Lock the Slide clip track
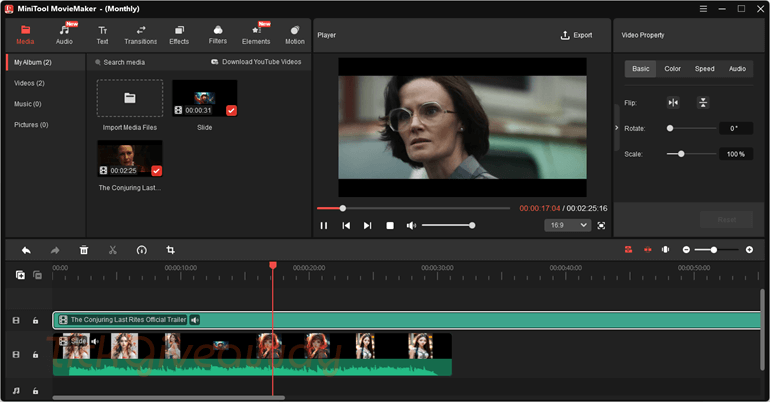This screenshot has height=402, width=770. tap(35, 354)
